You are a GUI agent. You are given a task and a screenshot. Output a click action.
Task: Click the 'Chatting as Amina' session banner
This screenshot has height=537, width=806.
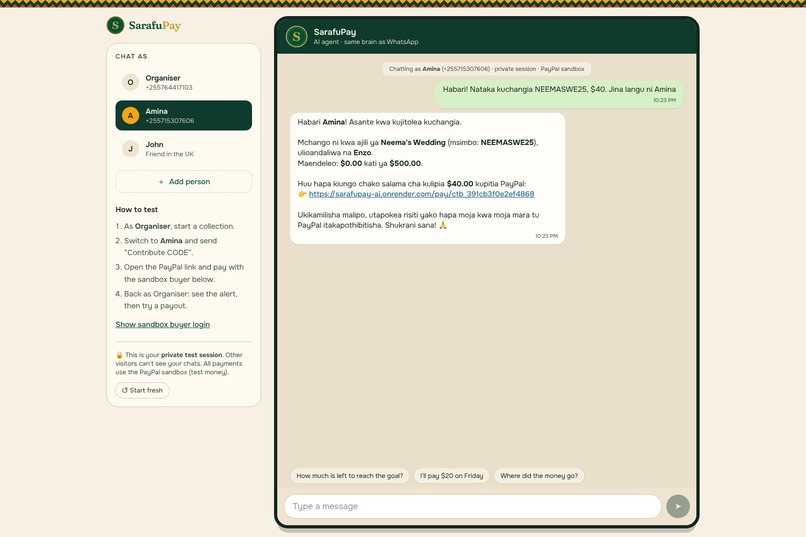(x=486, y=69)
